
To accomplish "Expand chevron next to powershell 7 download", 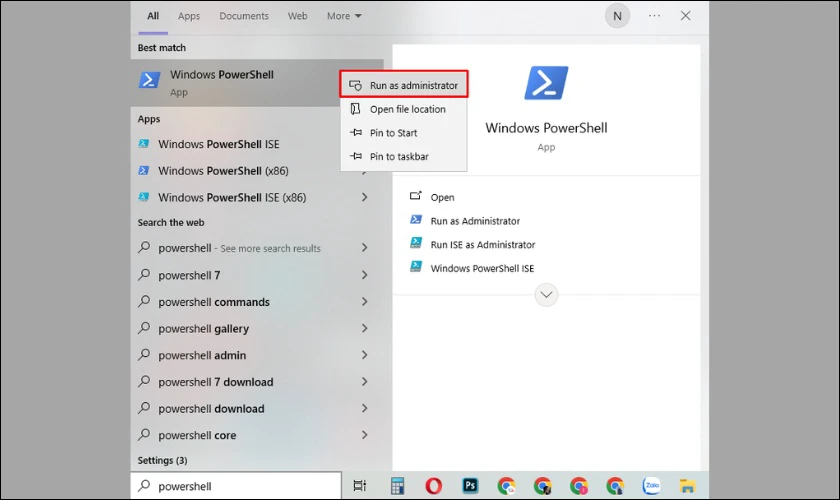I will [364, 382].
